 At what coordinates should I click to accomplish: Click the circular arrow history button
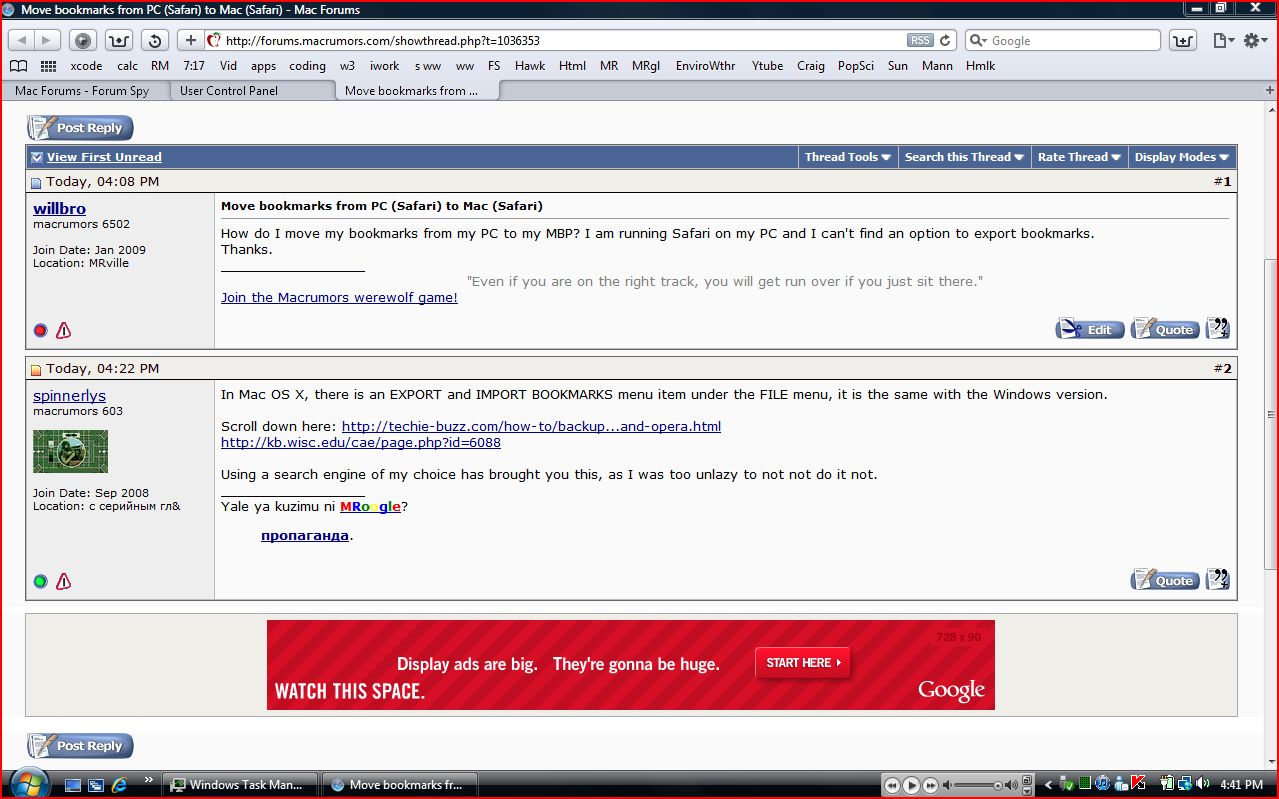154,40
